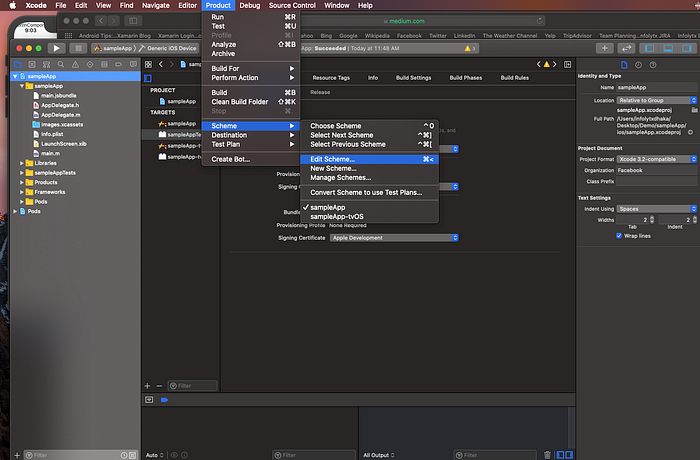Viewport: 700px width, 460px height.
Task: Open the Find navigator magnifier icon
Action: 61,64
